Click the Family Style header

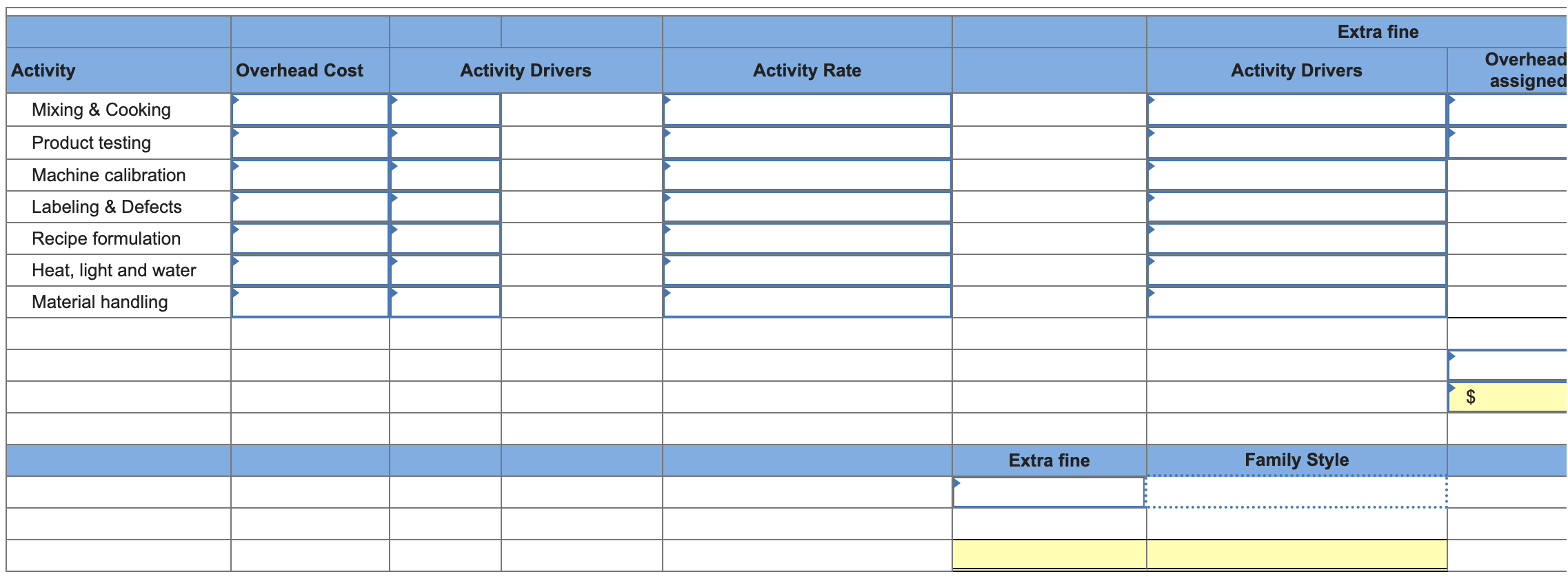click(1297, 460)
